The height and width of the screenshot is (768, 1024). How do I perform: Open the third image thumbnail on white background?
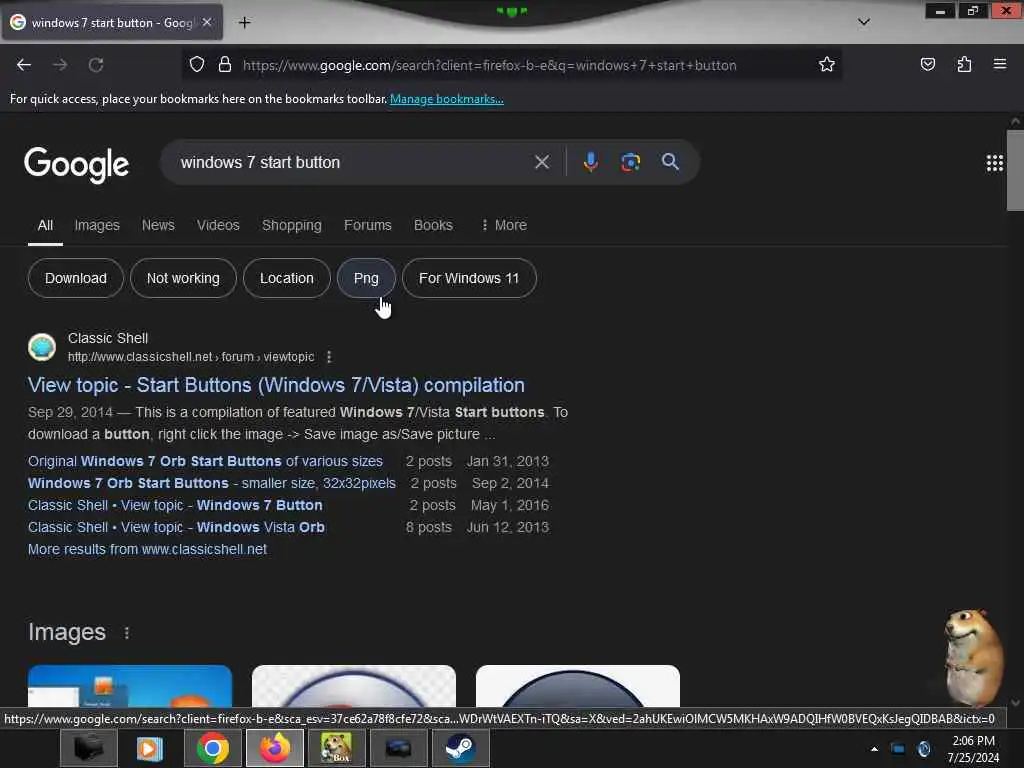point(578,686)
